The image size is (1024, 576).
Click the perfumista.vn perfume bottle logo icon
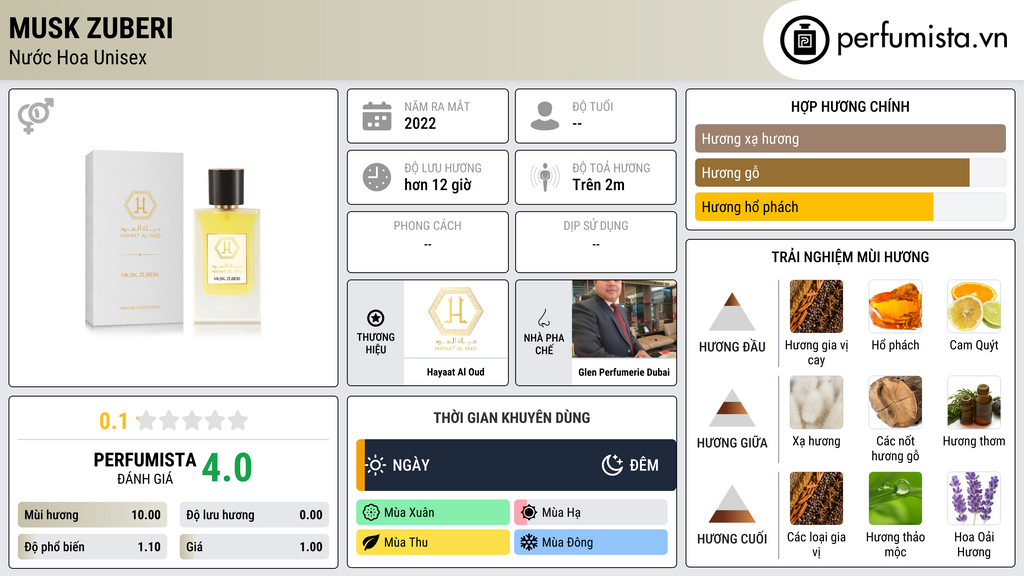[805, 40]
